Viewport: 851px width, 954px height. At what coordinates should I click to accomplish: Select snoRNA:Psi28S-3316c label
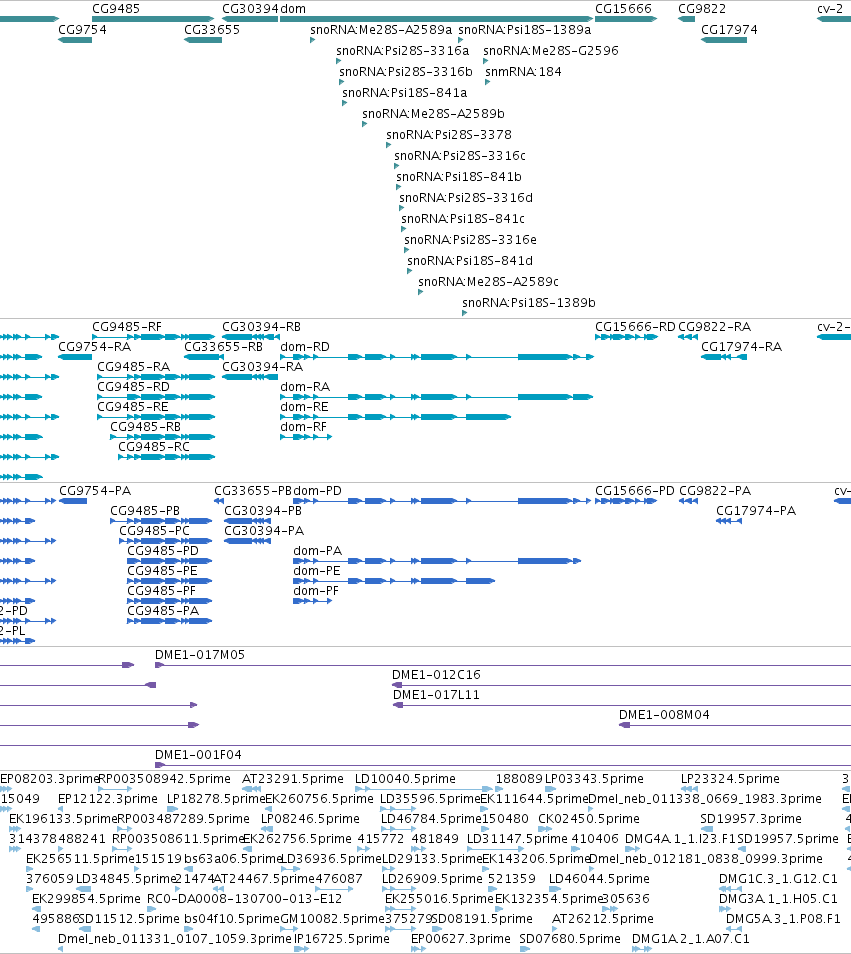pyautogui.click(x=460, y=155)
